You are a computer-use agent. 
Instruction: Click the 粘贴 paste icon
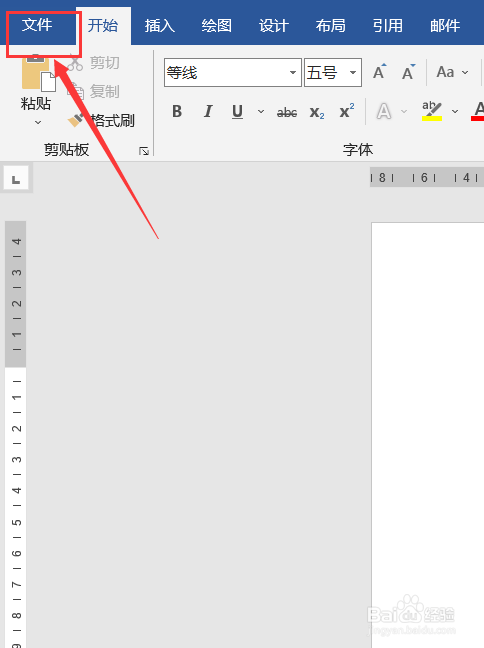click(x=37, y=72)
